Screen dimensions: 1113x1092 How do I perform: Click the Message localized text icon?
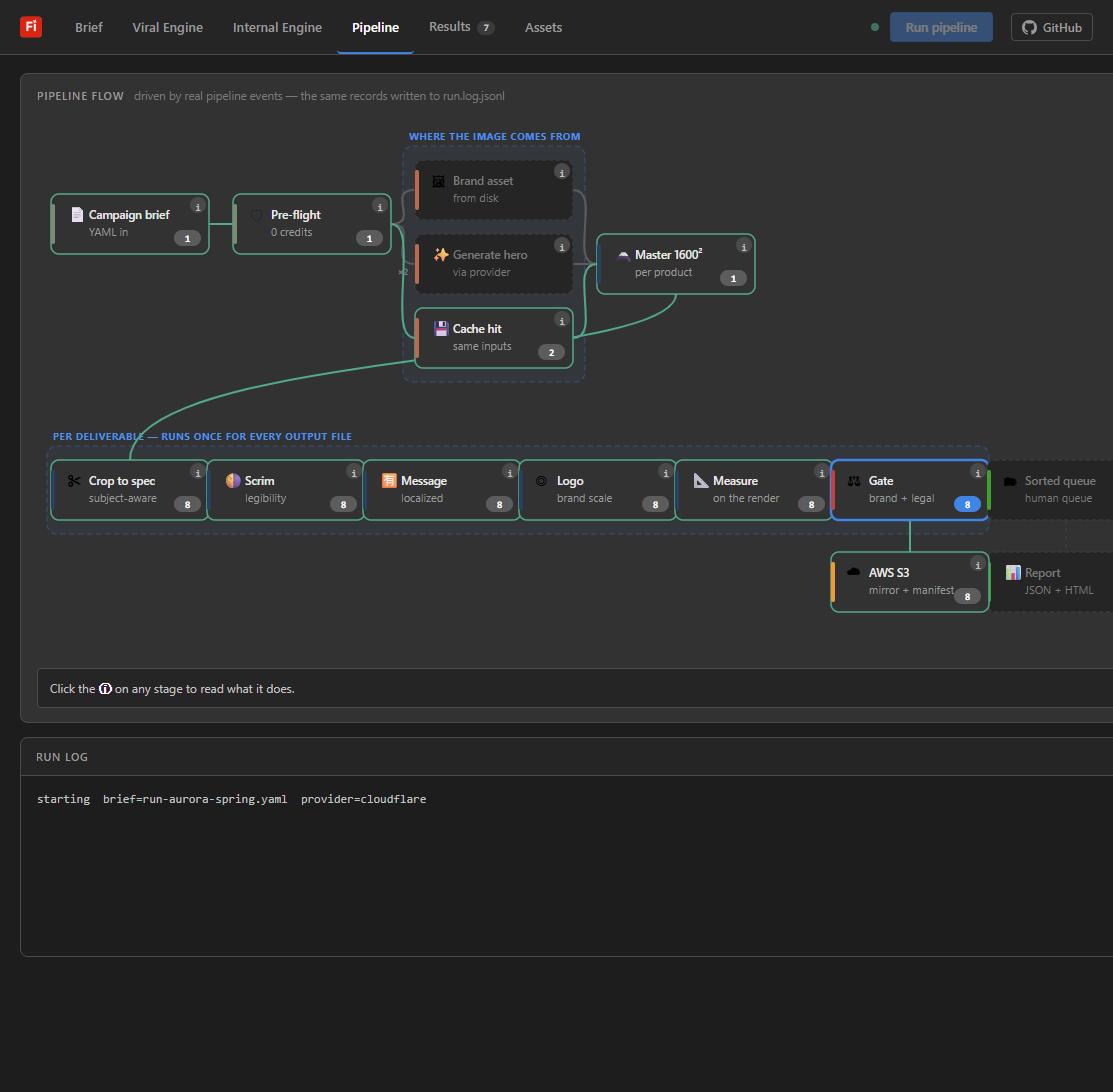[389, 481]
